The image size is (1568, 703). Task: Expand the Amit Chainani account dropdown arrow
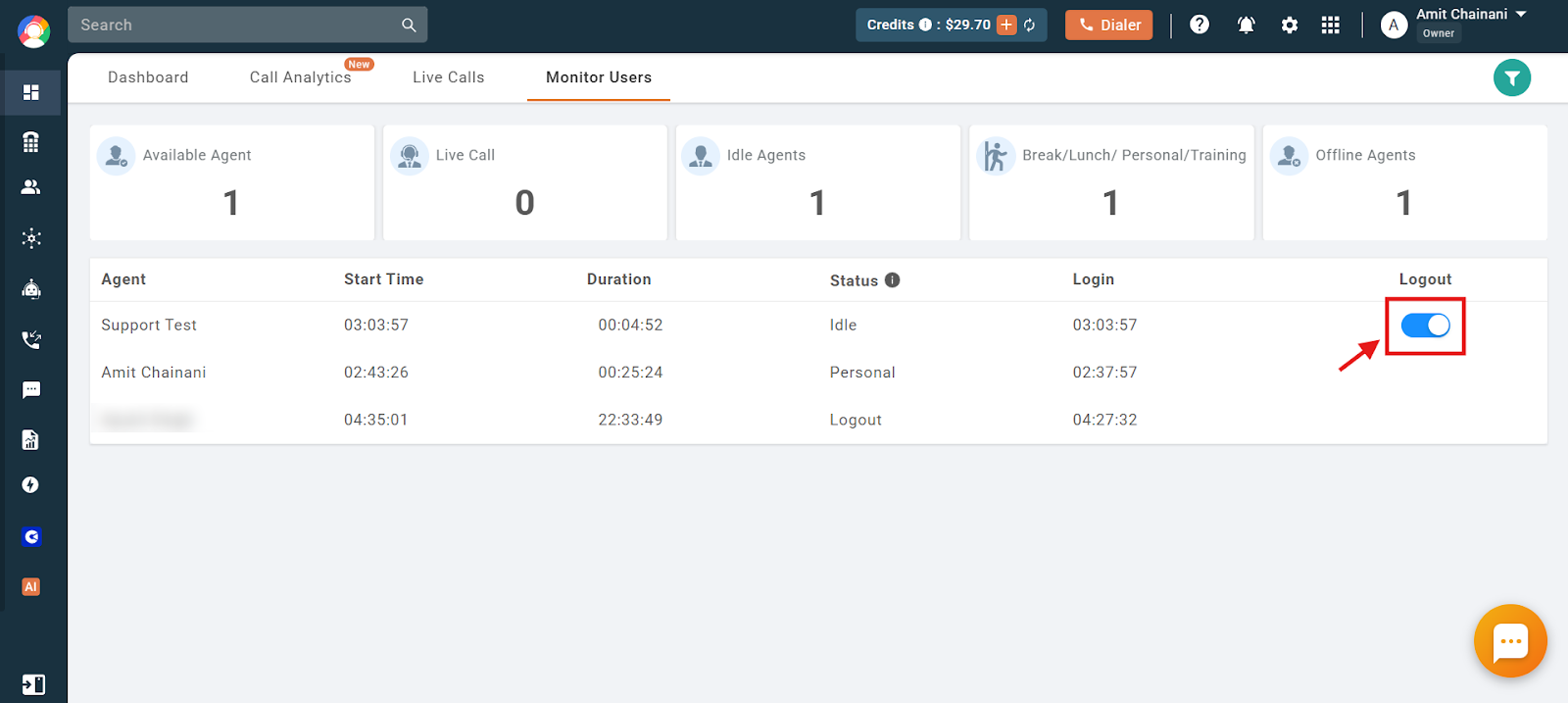click(1521, 15)
